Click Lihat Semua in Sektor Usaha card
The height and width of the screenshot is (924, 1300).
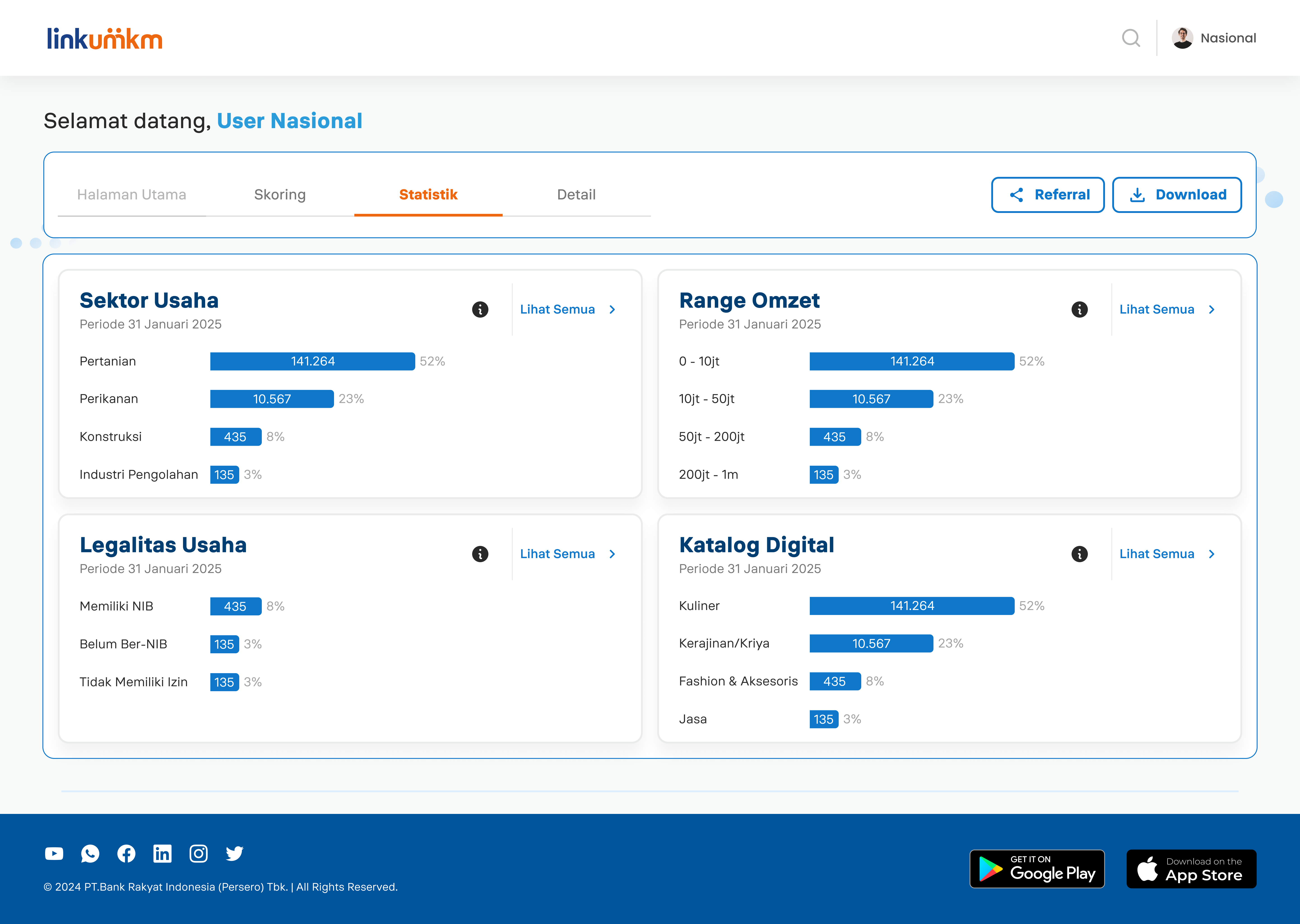click(568, 310)
